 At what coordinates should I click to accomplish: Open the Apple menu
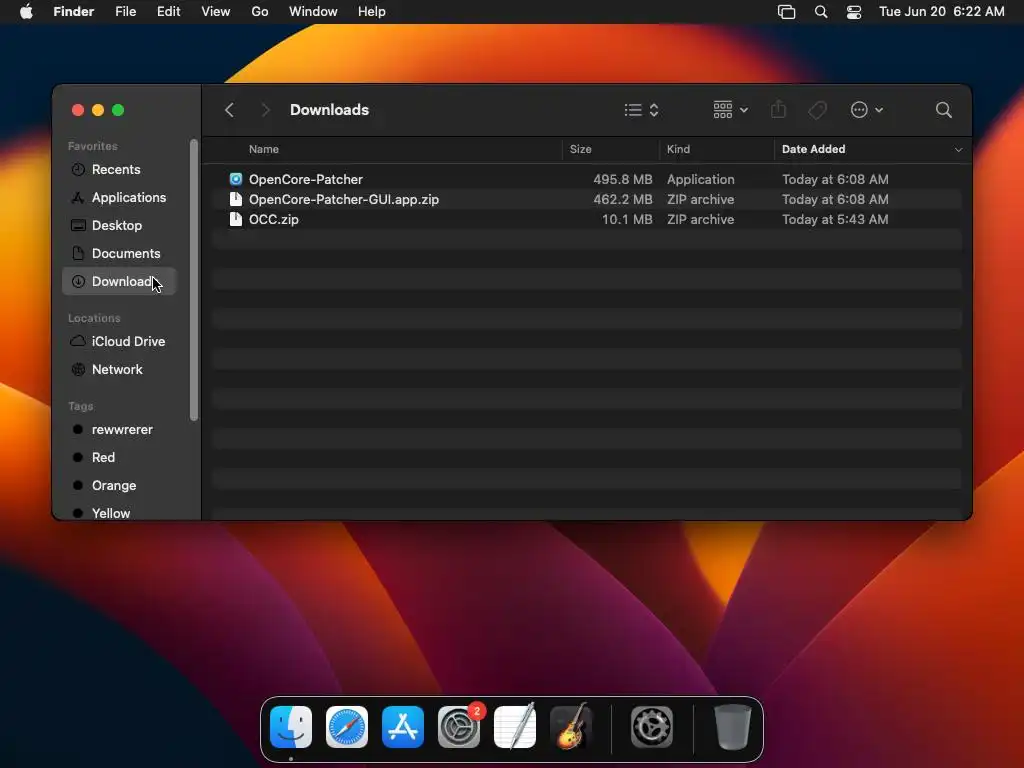(26, 12)
